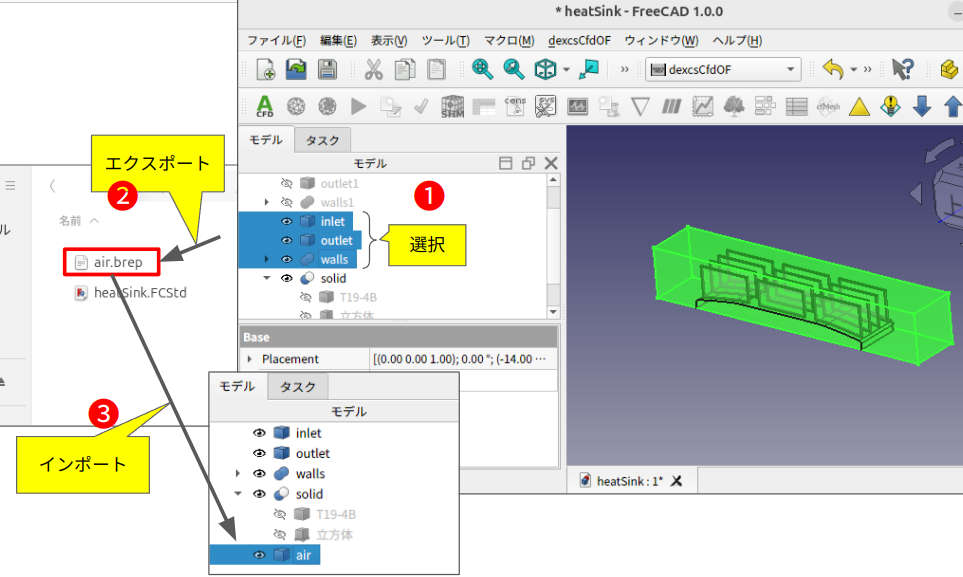Toggle visibility of grayed outlet1 item
The height and width of the screenshot is (577, 963).
coord(286,184)
